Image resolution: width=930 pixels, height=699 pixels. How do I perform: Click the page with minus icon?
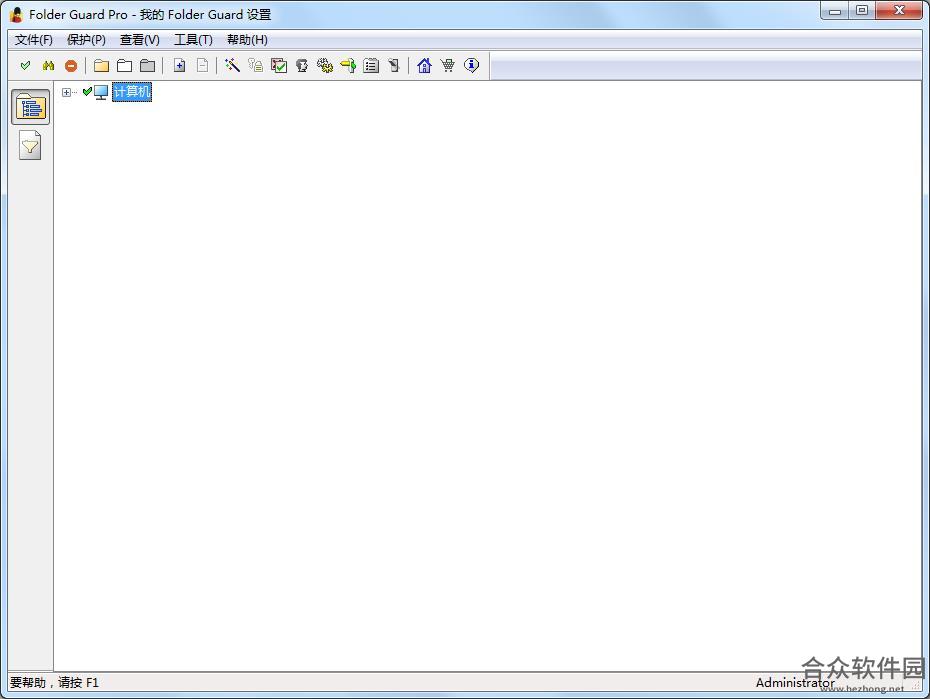click(x=202, y=65)
